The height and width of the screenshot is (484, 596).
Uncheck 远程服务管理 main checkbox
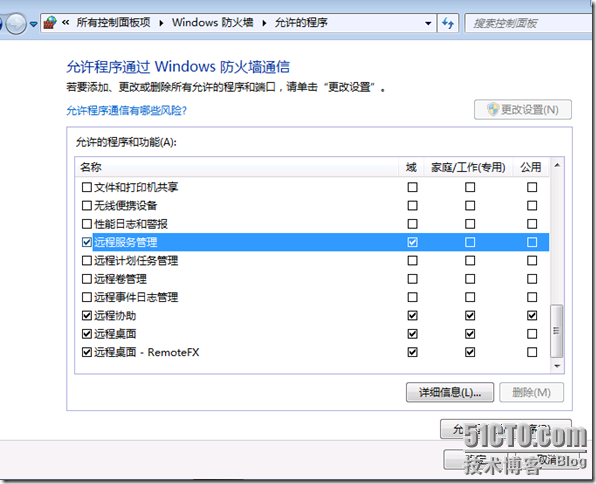pos(87,242)
